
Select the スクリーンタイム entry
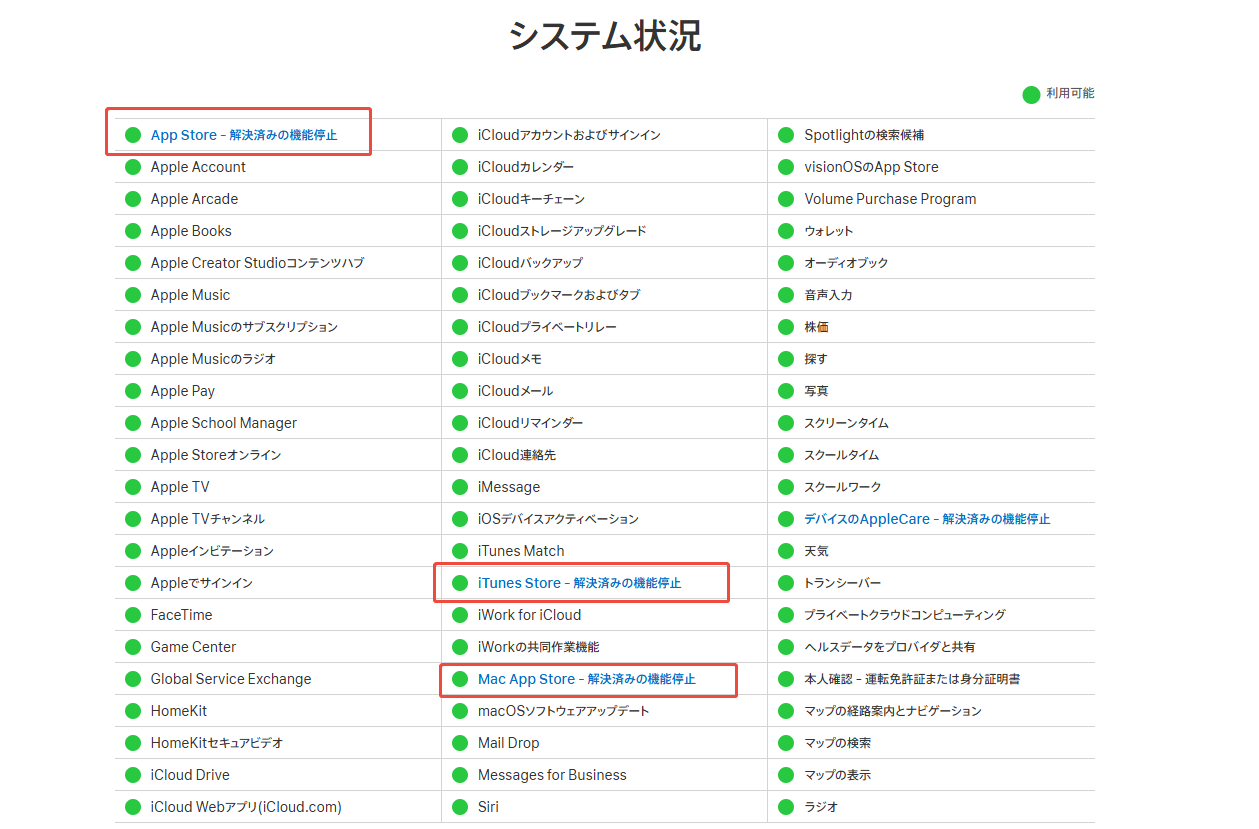(846, 423)
